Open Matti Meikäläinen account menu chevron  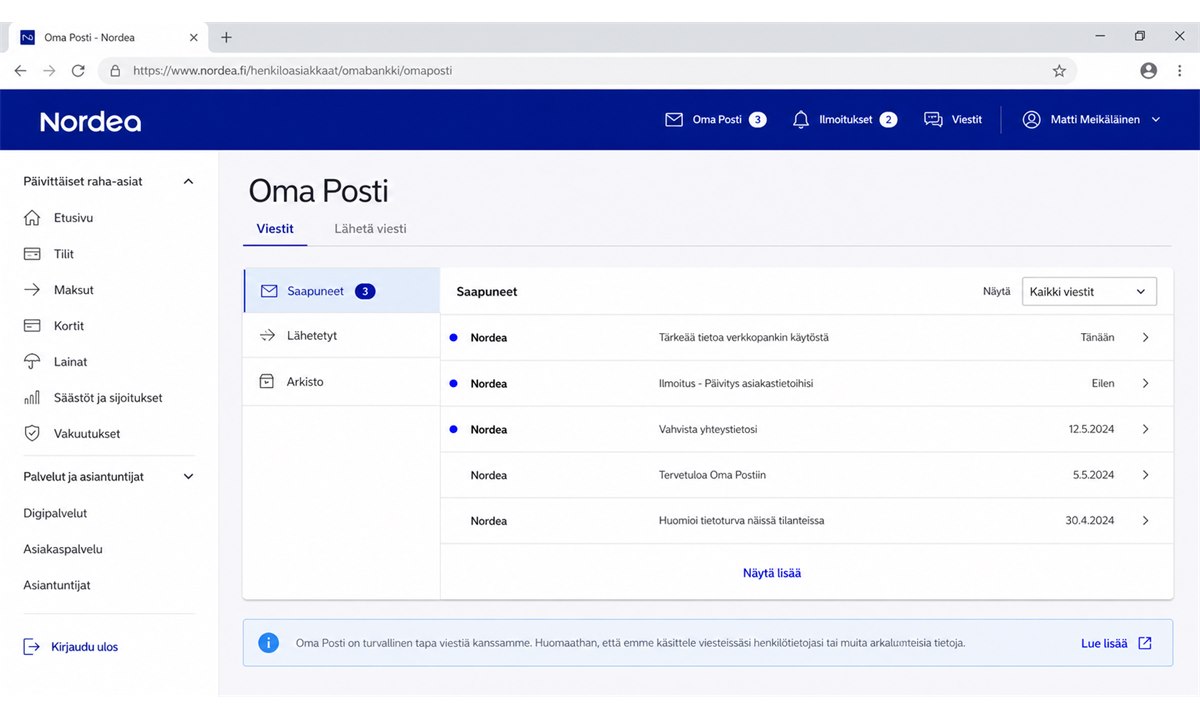point(1156,120)
